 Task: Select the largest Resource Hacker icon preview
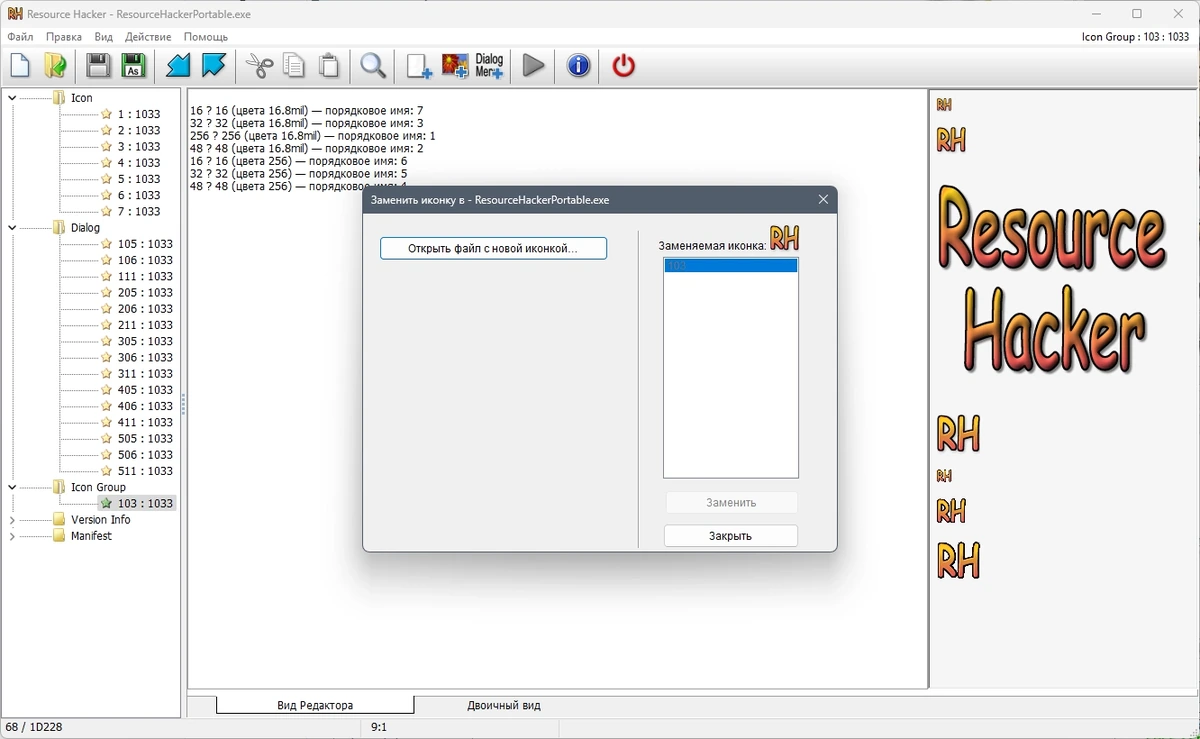(x=1052, y=280)
